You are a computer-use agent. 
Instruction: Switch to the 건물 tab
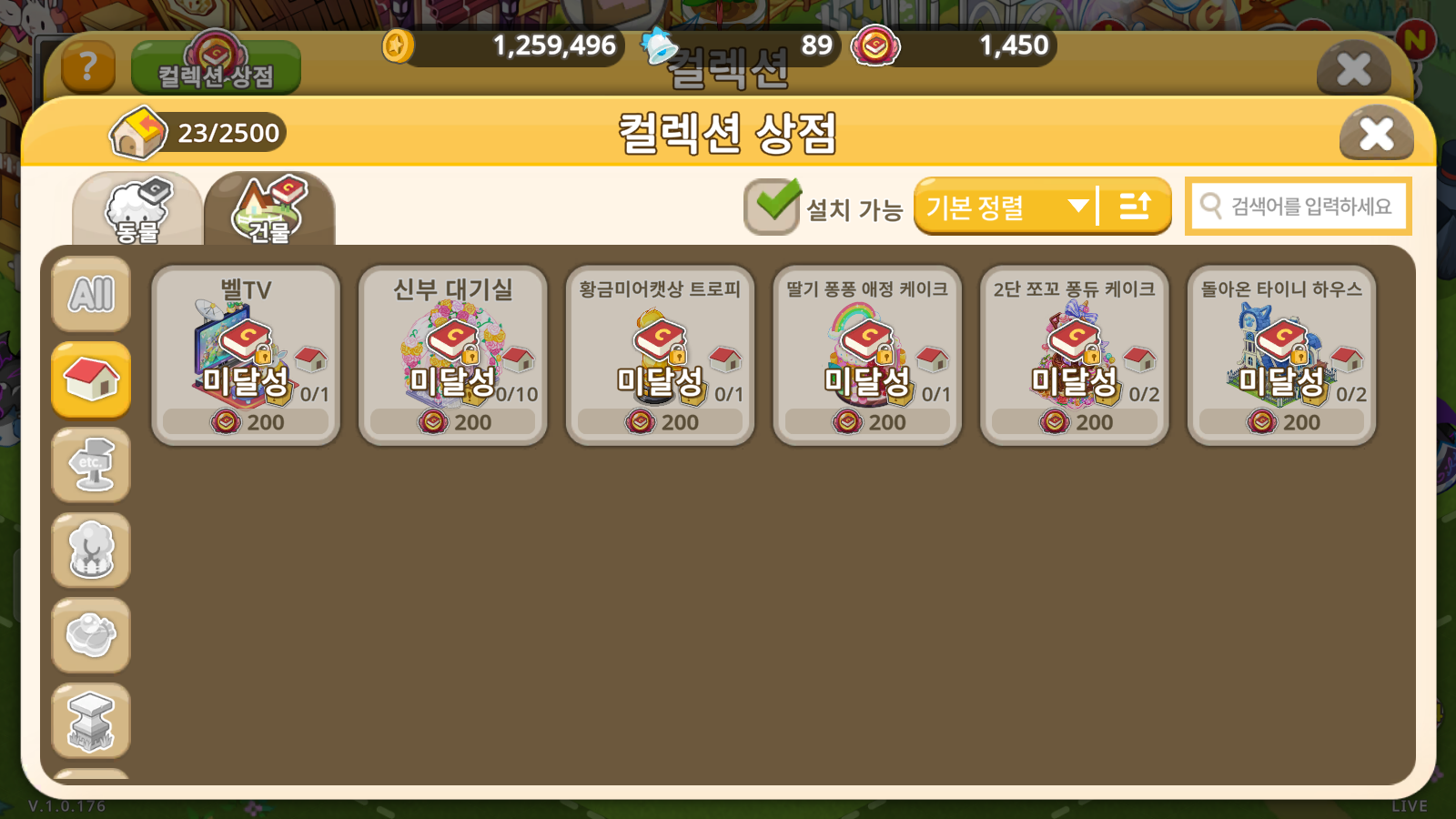[x=269, y=209]
